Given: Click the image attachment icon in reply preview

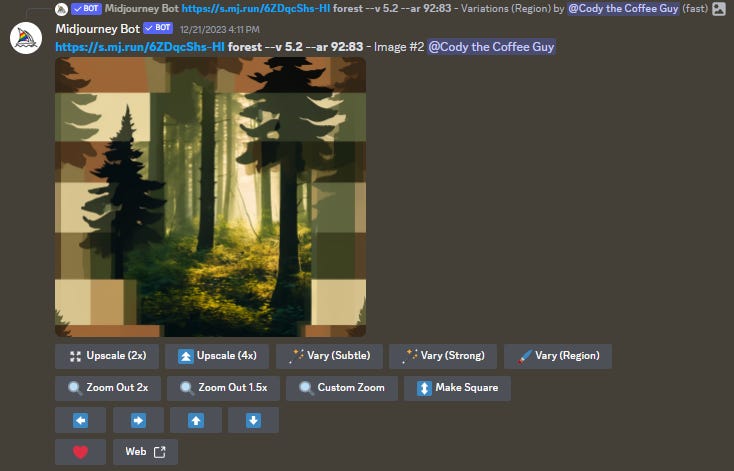Looking at the screenshot, I should coord(719,8).
